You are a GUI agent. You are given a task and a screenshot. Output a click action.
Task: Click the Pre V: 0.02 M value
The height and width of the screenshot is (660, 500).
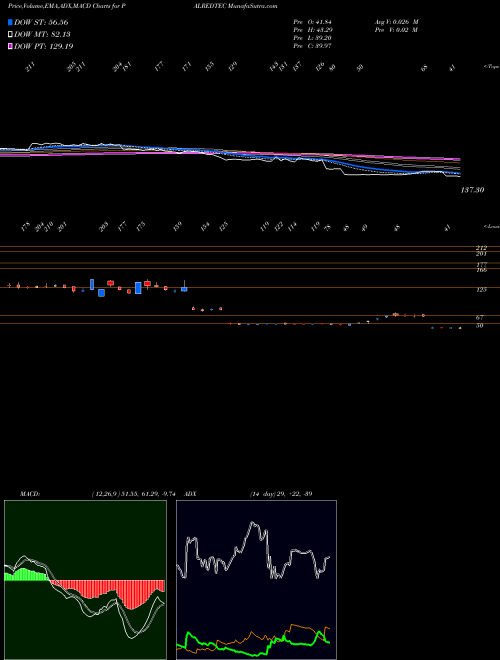[395, 30]
